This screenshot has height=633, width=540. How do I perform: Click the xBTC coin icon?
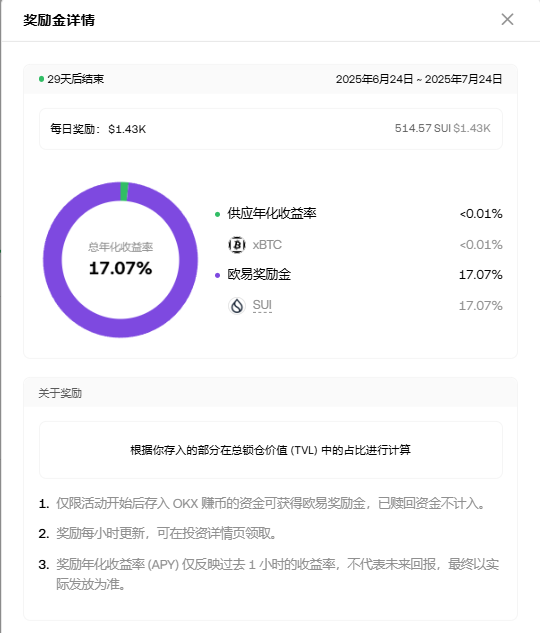pyautogui.click(x=237, y=245)
